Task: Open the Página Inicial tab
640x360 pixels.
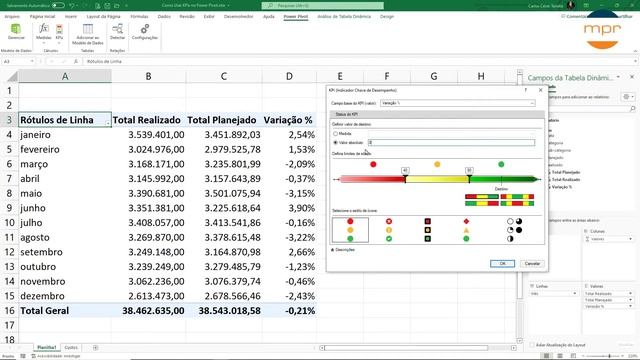Action: (x=42, y=16)
